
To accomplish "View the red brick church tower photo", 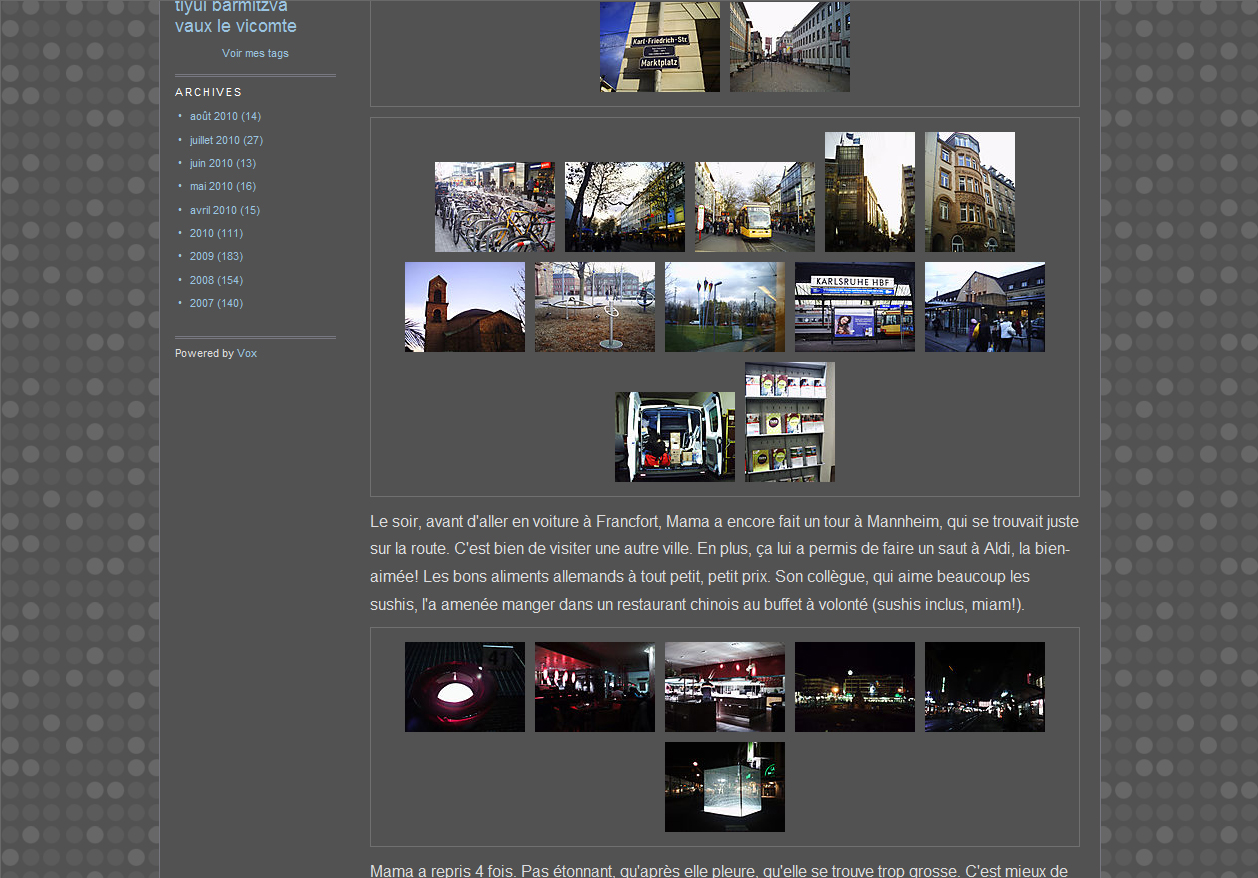I will click(x=464, y=307).
